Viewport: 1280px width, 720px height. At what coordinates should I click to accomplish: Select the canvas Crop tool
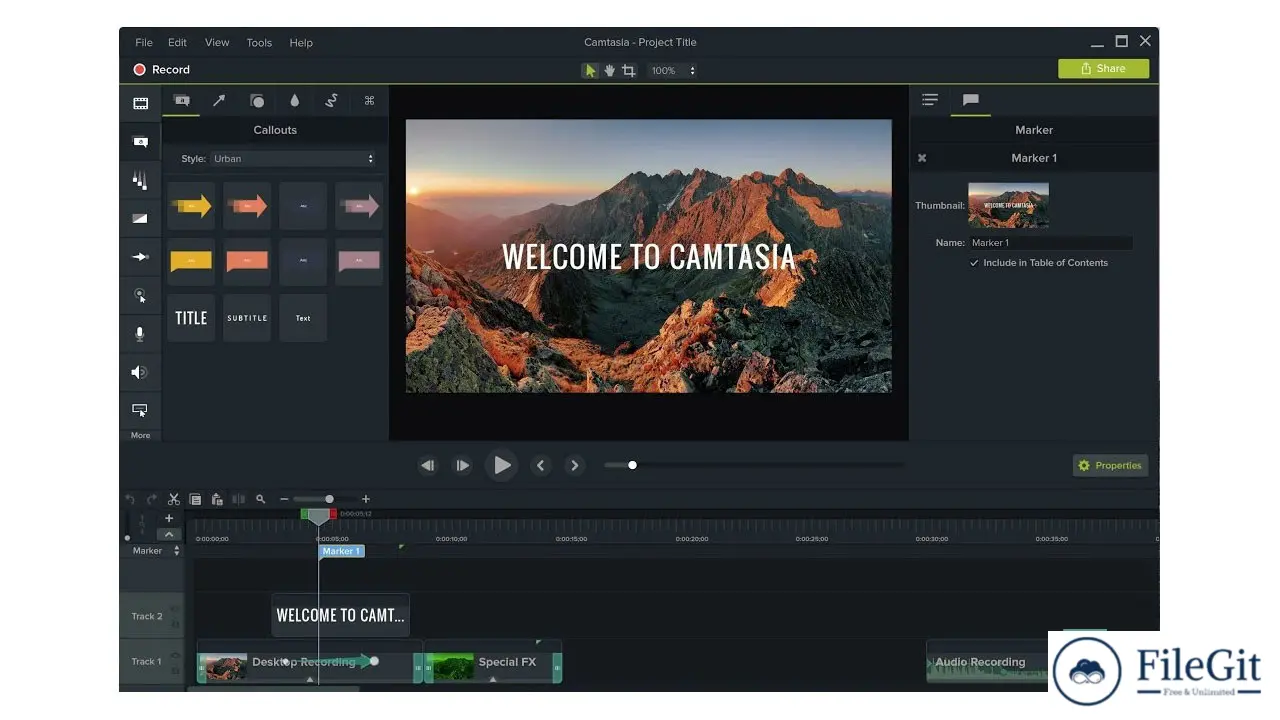628,70
